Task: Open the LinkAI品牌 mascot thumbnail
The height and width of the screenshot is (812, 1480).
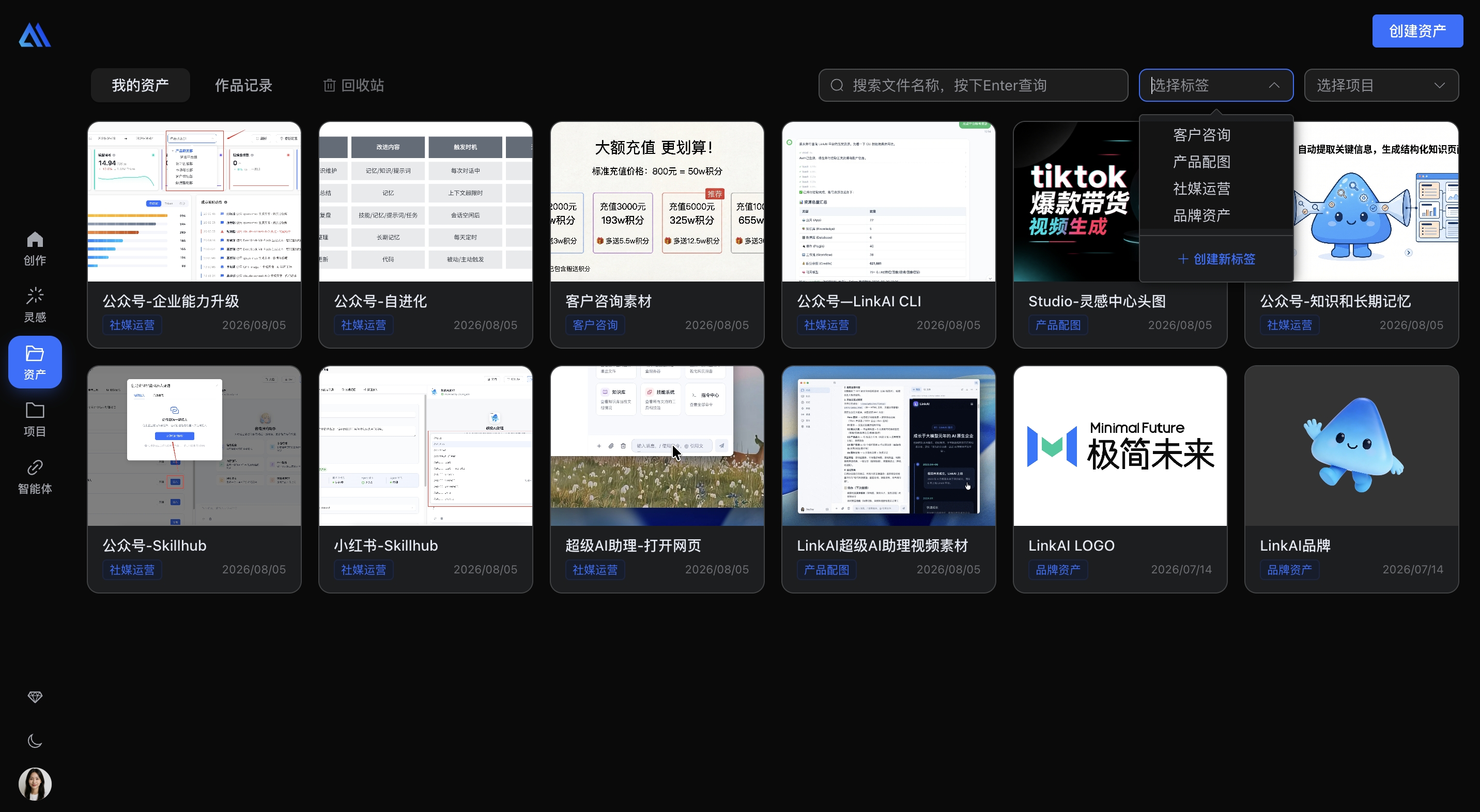Action: point(1352,446)
